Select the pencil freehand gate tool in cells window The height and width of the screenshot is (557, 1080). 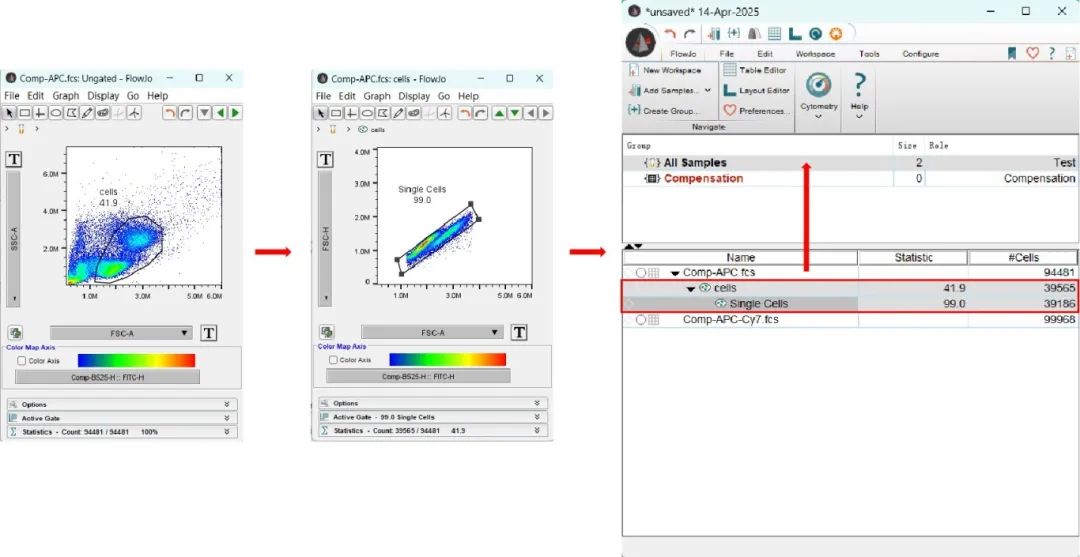click(x=398, y=113)
